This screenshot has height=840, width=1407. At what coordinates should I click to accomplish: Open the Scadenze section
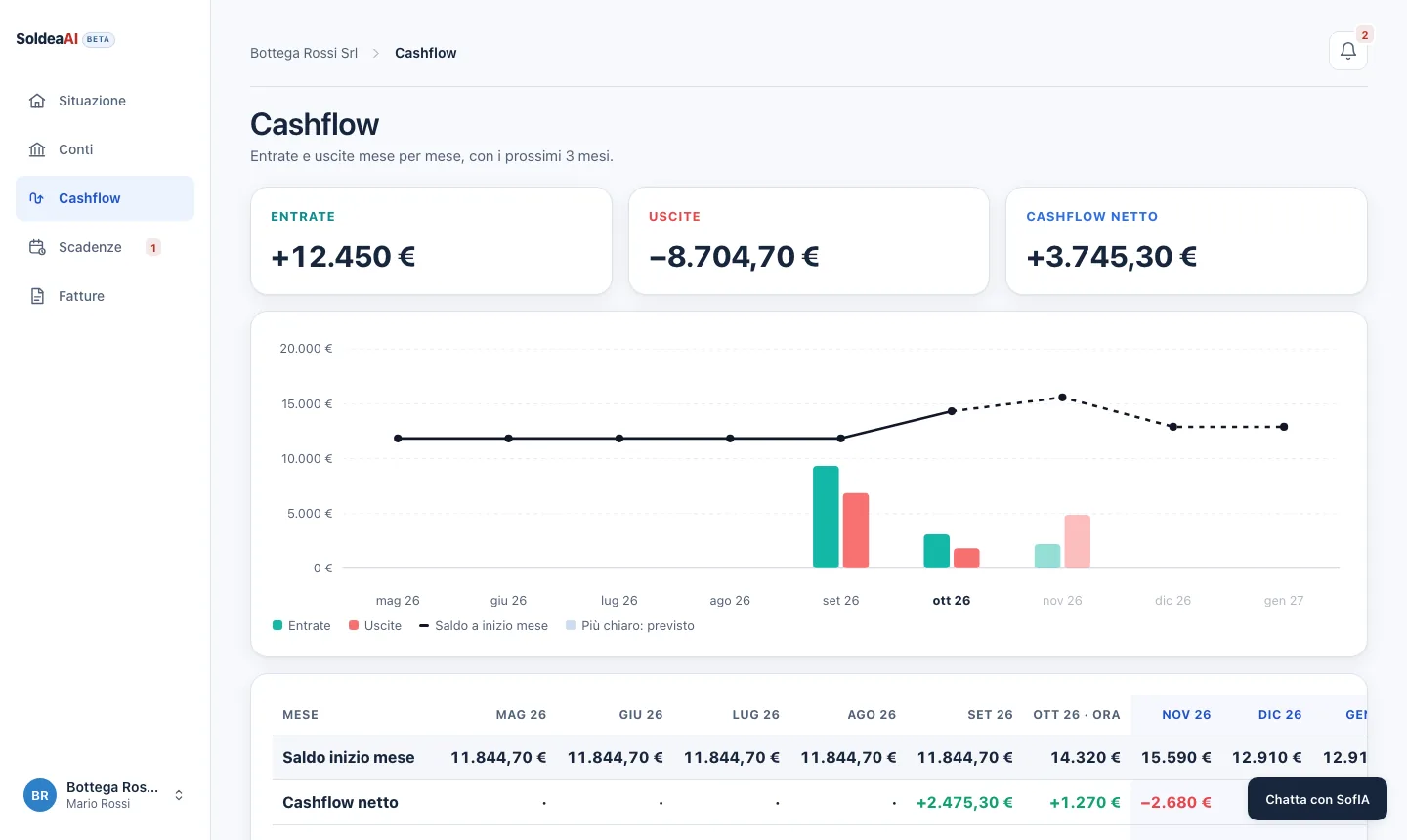(x=105, y=247)
